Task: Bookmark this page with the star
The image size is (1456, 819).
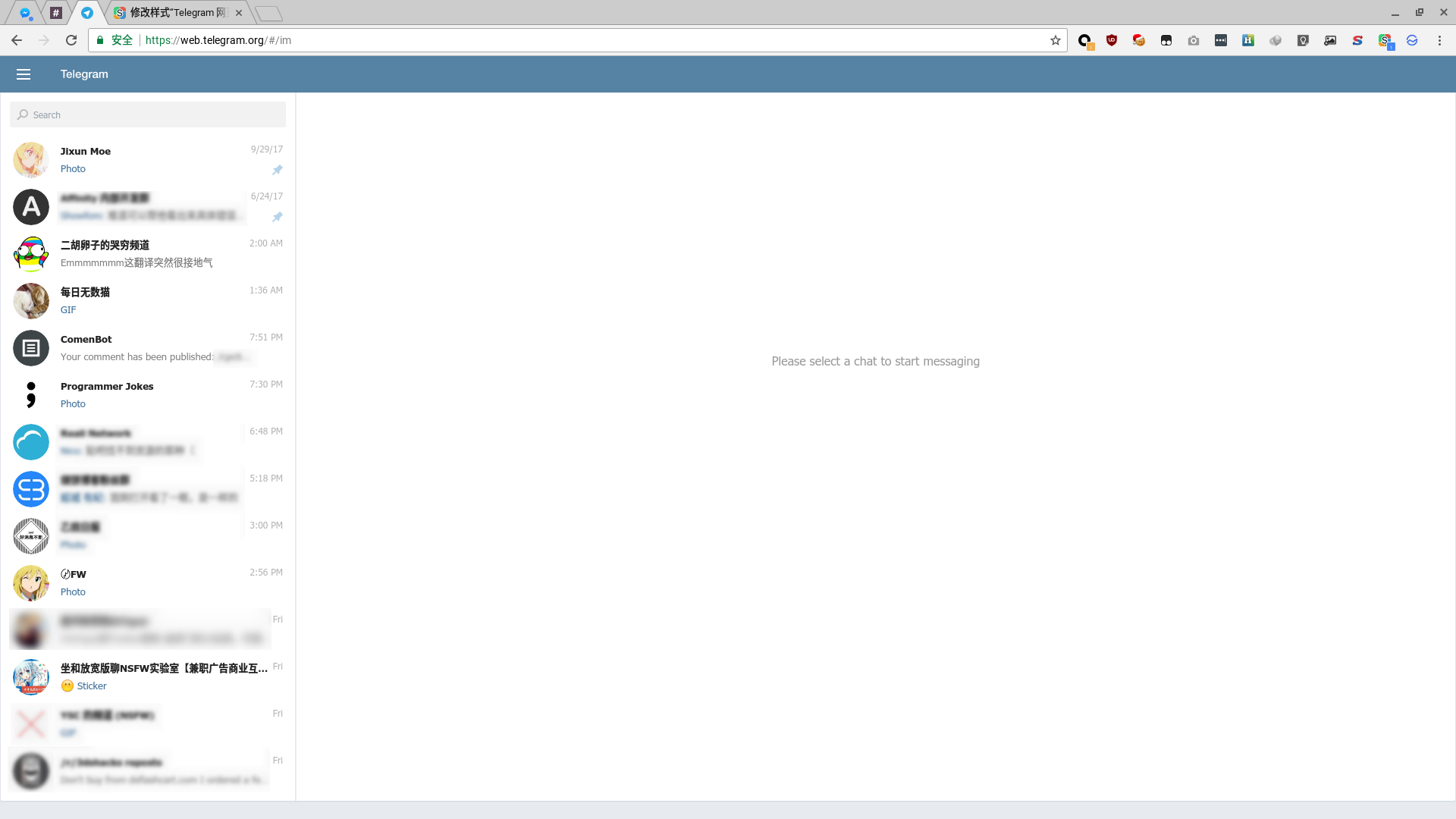Action: click(1056, 40)
